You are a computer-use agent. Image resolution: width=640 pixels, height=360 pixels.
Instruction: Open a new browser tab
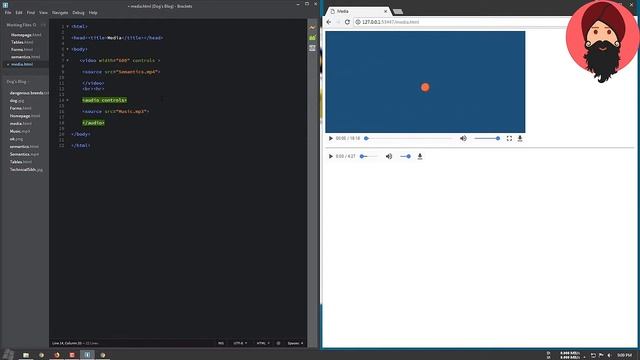pos(398,11)
